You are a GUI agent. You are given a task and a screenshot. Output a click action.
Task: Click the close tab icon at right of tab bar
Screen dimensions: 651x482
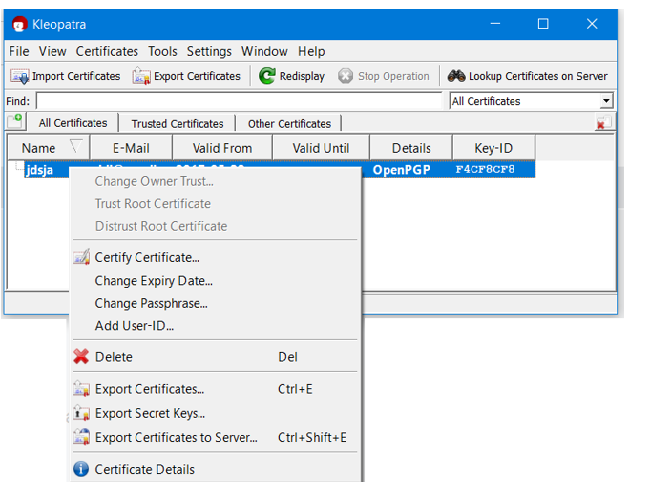603,123
